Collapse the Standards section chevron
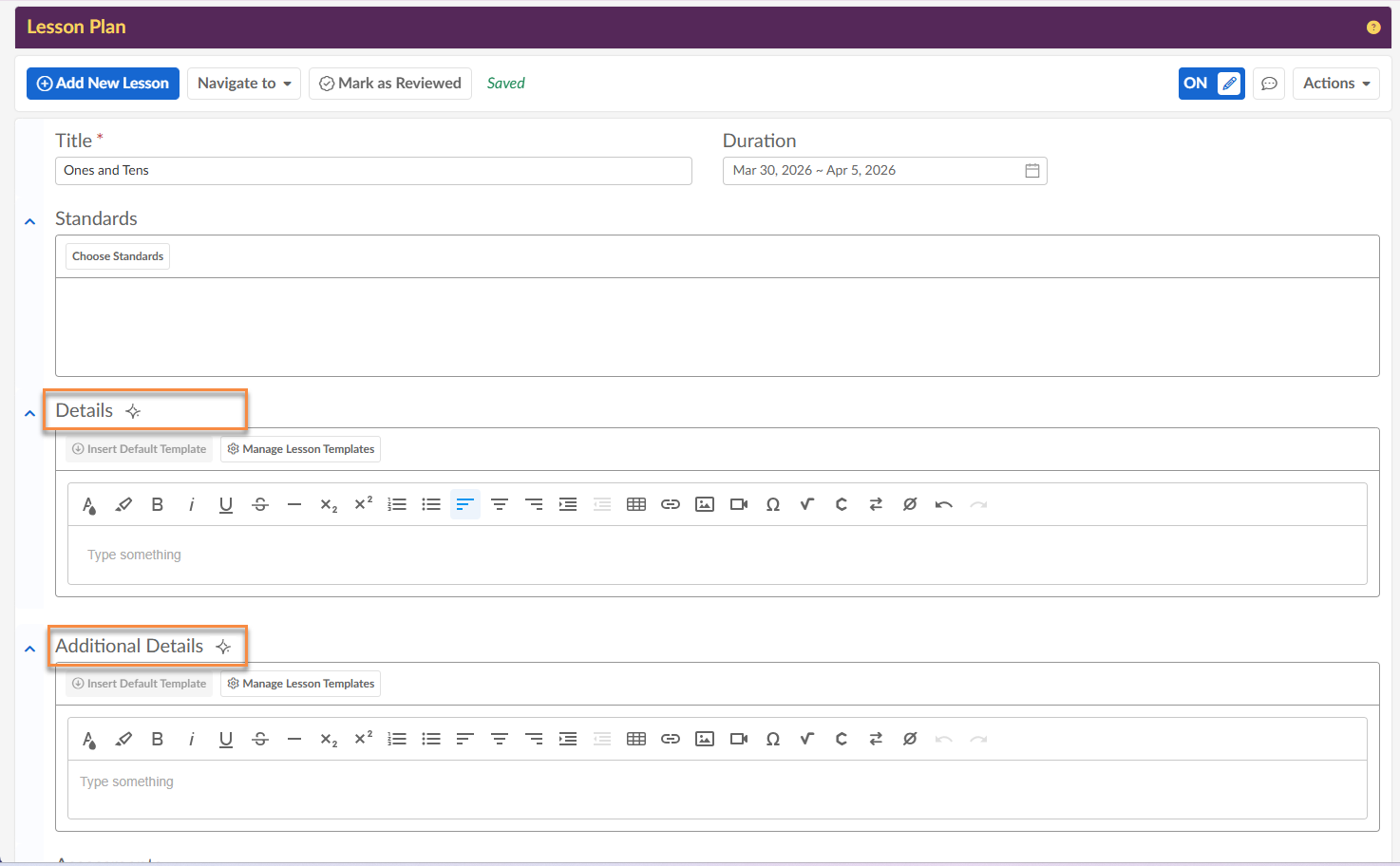The height and width of the screenshot is (866, 1400). point(30,221)
